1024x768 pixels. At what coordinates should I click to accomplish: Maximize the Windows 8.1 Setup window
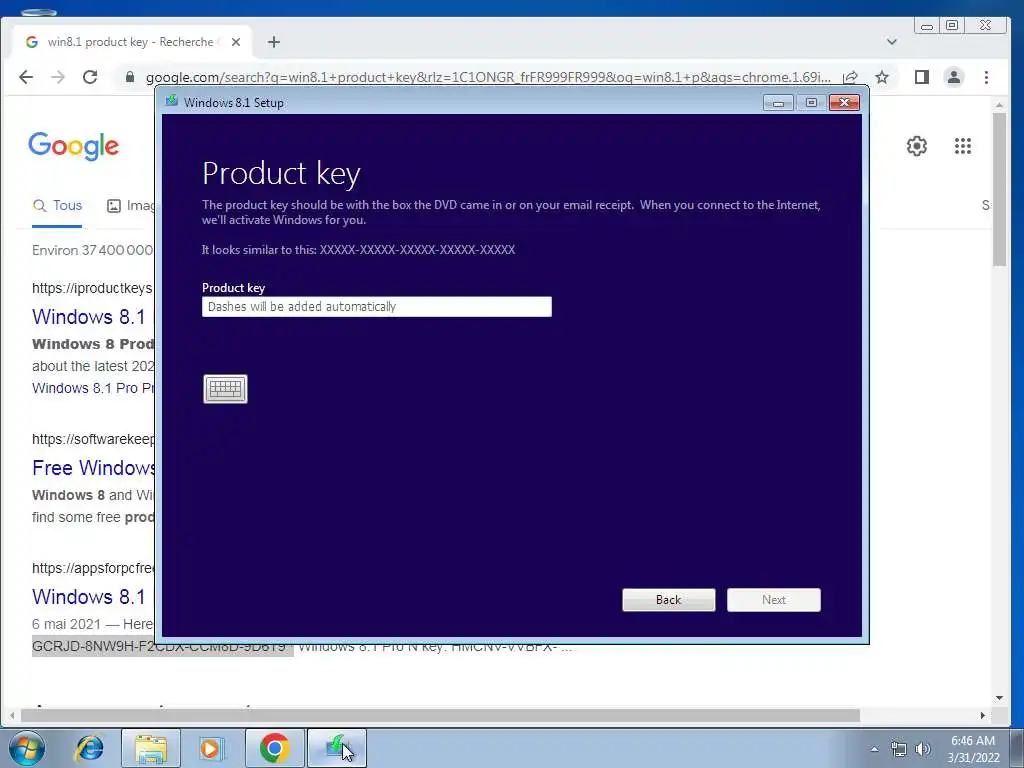811,103
